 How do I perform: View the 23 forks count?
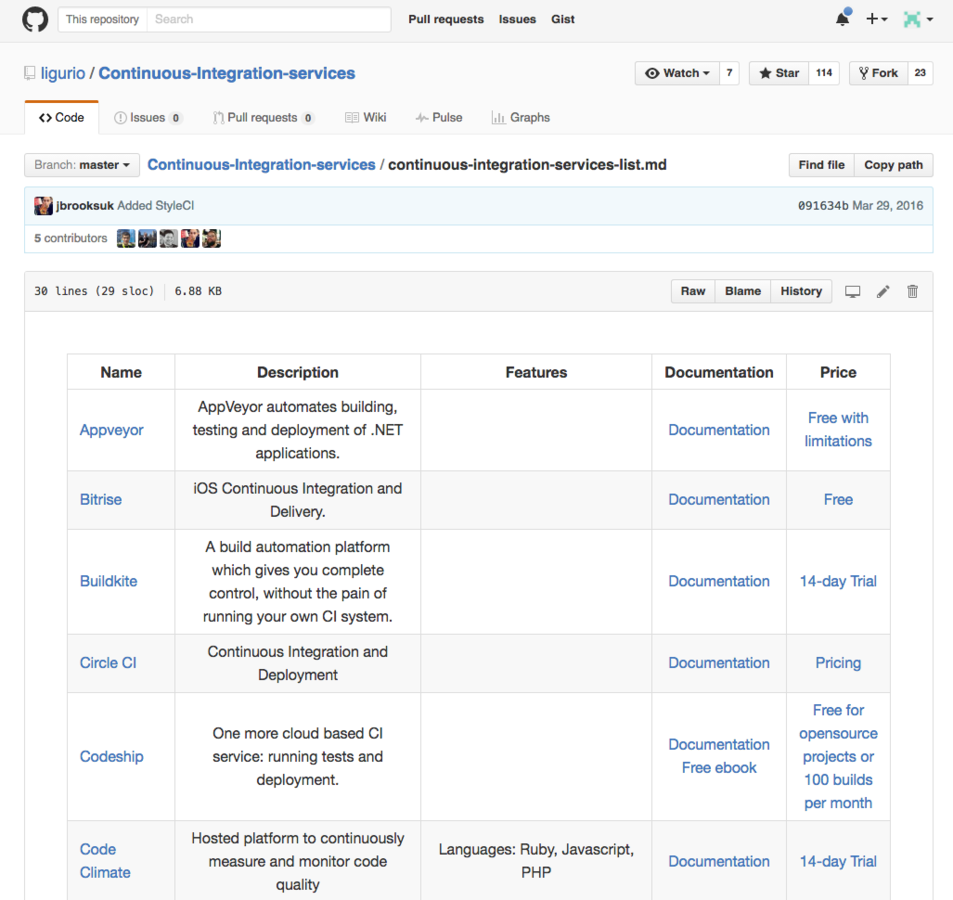coord(920,73)
